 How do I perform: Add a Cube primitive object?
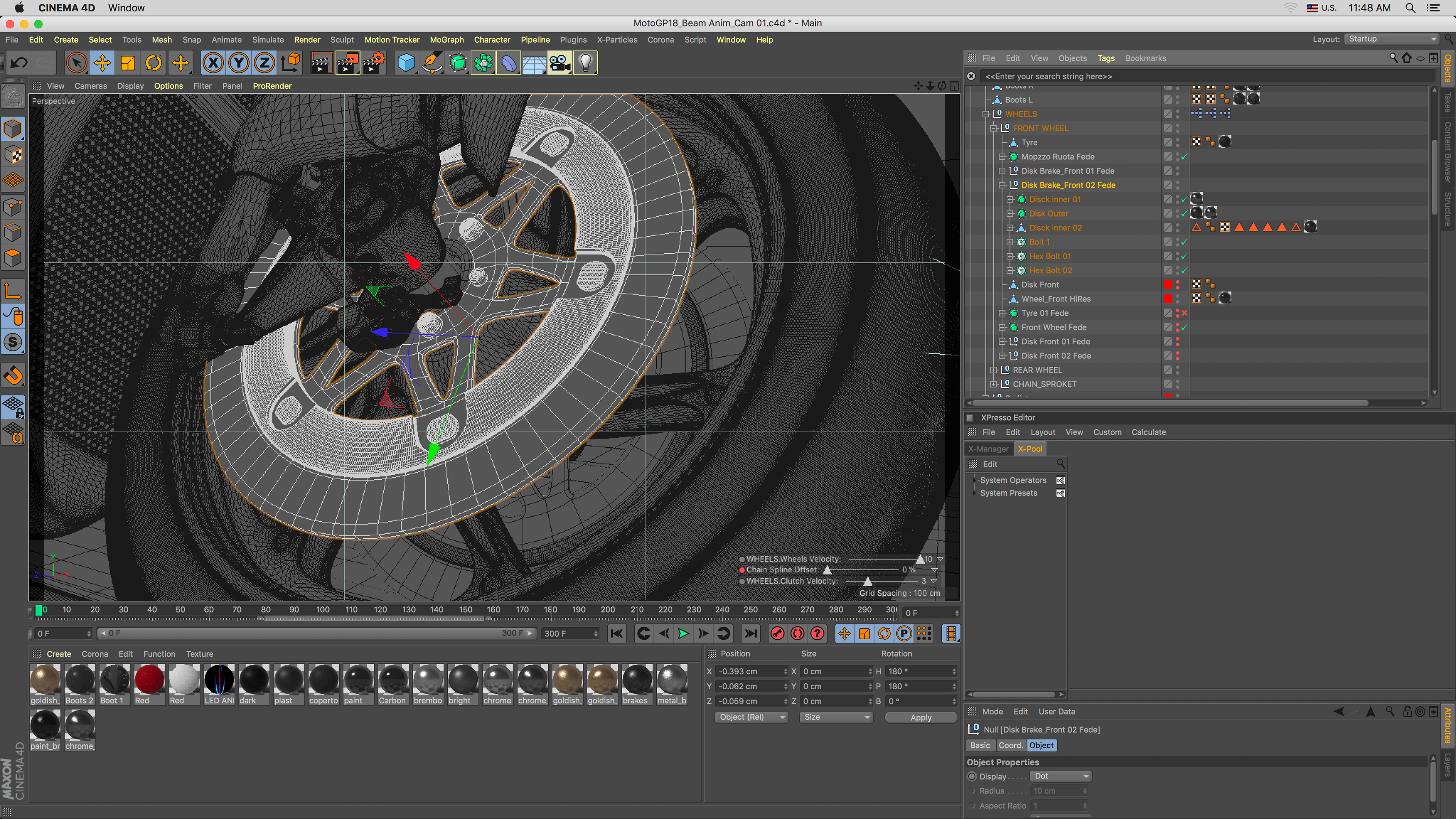406,63
